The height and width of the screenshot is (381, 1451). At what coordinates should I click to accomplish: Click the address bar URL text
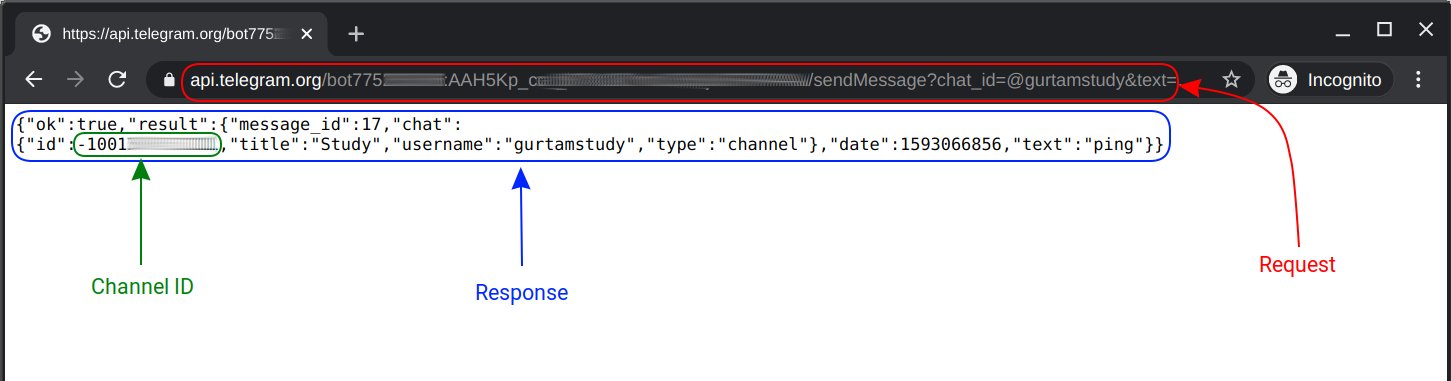click(x=683, y=80)
